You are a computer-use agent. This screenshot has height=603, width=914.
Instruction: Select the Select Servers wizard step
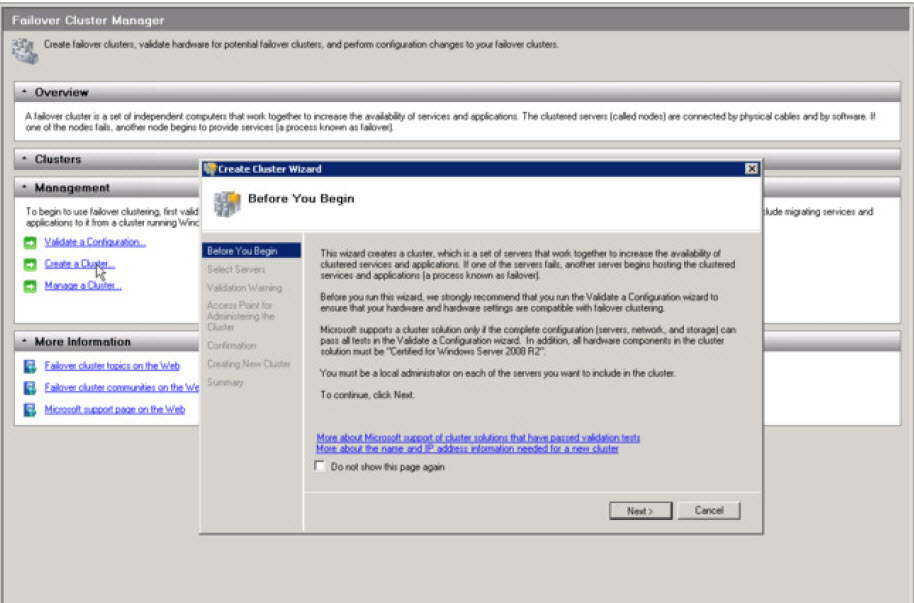point(236,269)
